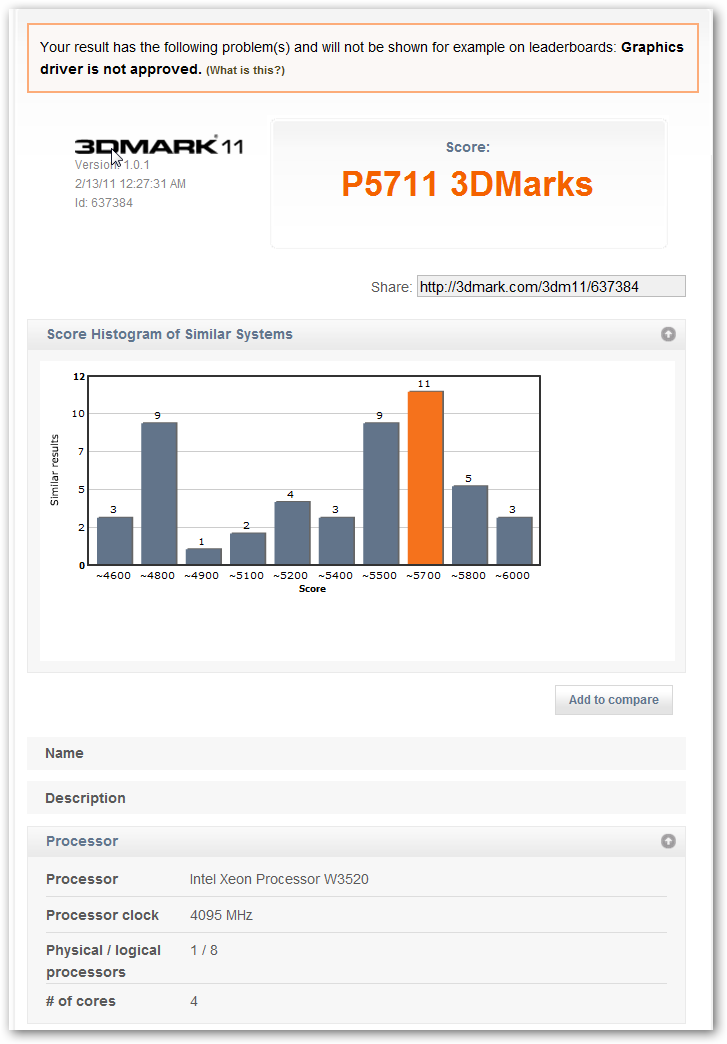Click the "4095 MHz" processor clock value
This screenshot has width=727, height=1044.
tap(221, 915)
